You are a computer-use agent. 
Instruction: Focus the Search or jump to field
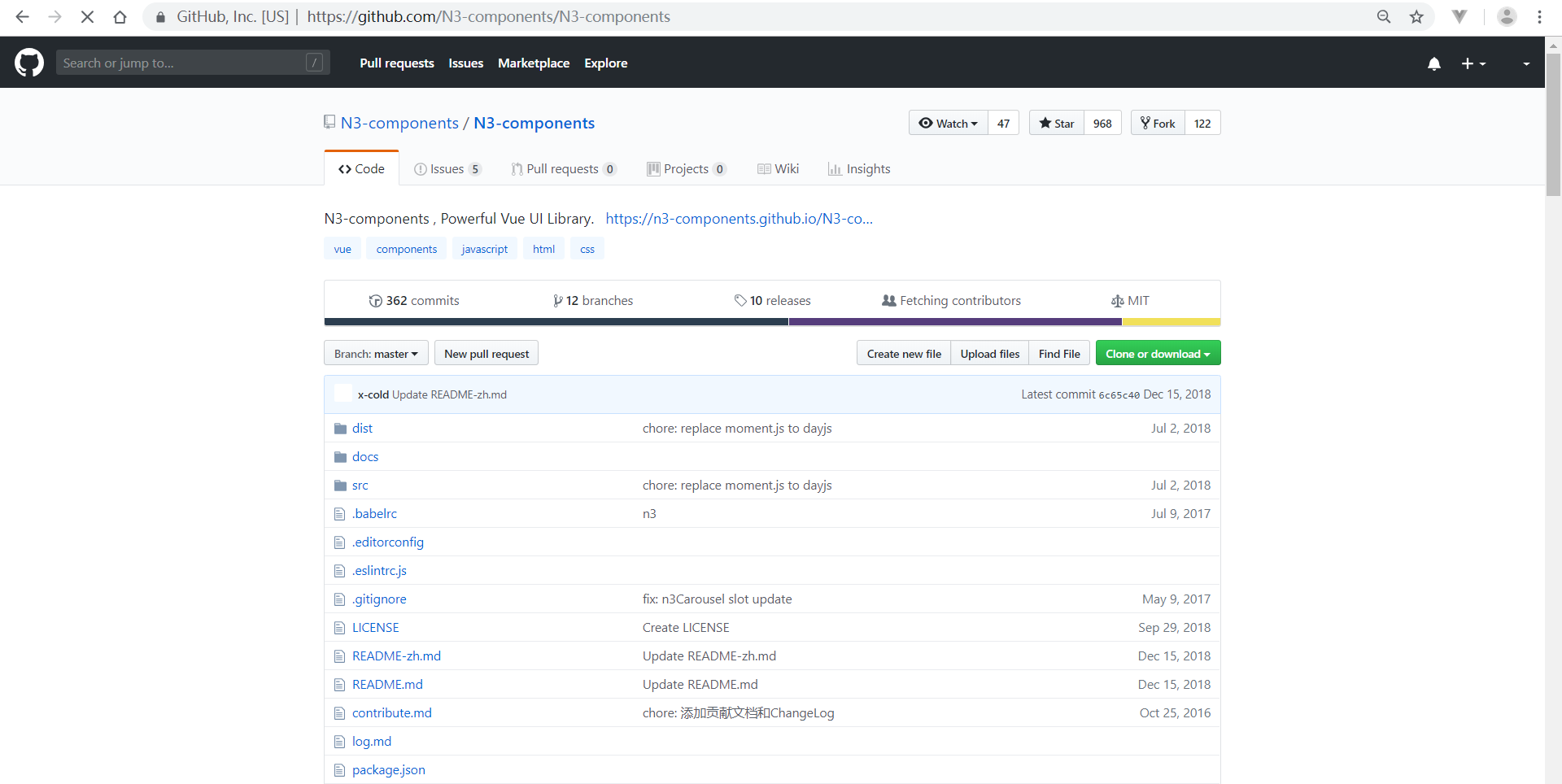point(193,63)
